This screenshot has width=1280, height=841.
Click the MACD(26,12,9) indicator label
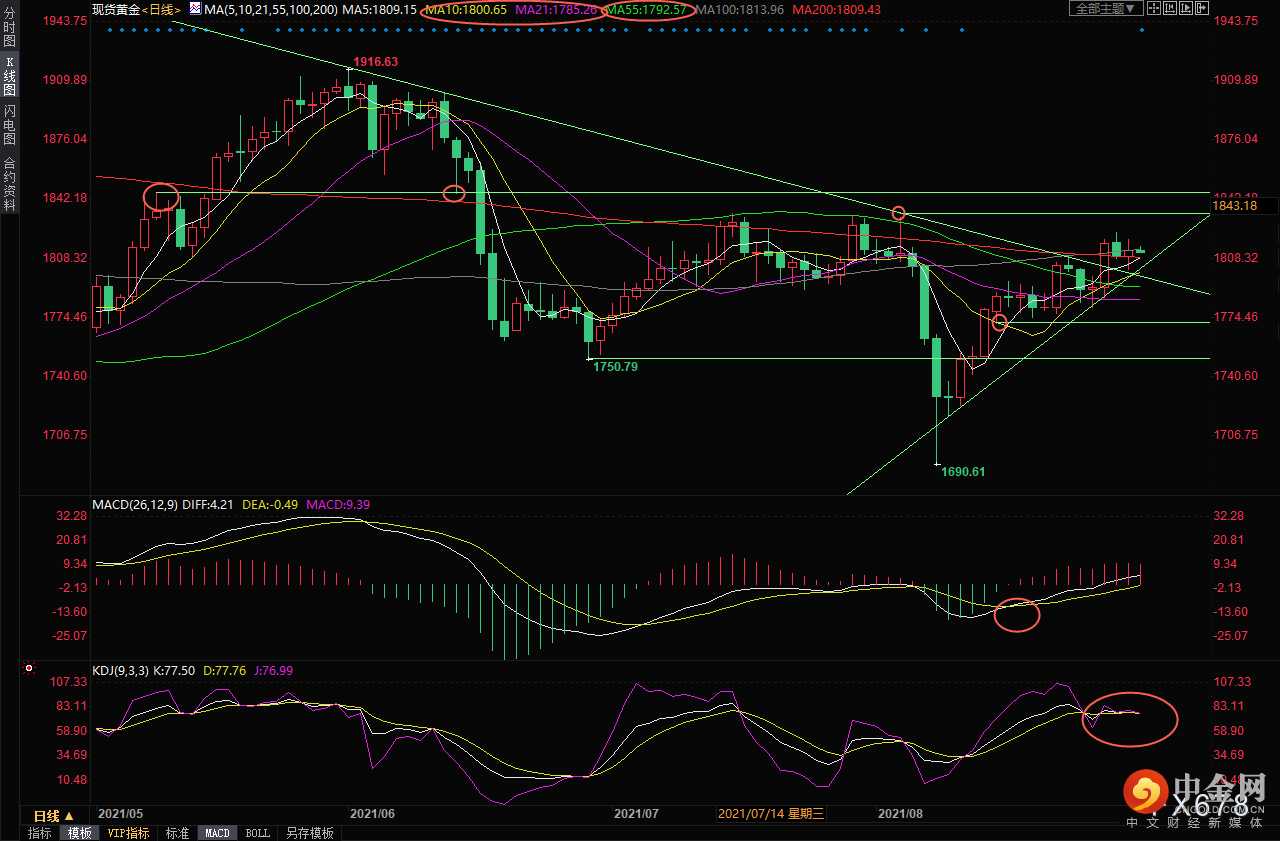pos(135,505)
